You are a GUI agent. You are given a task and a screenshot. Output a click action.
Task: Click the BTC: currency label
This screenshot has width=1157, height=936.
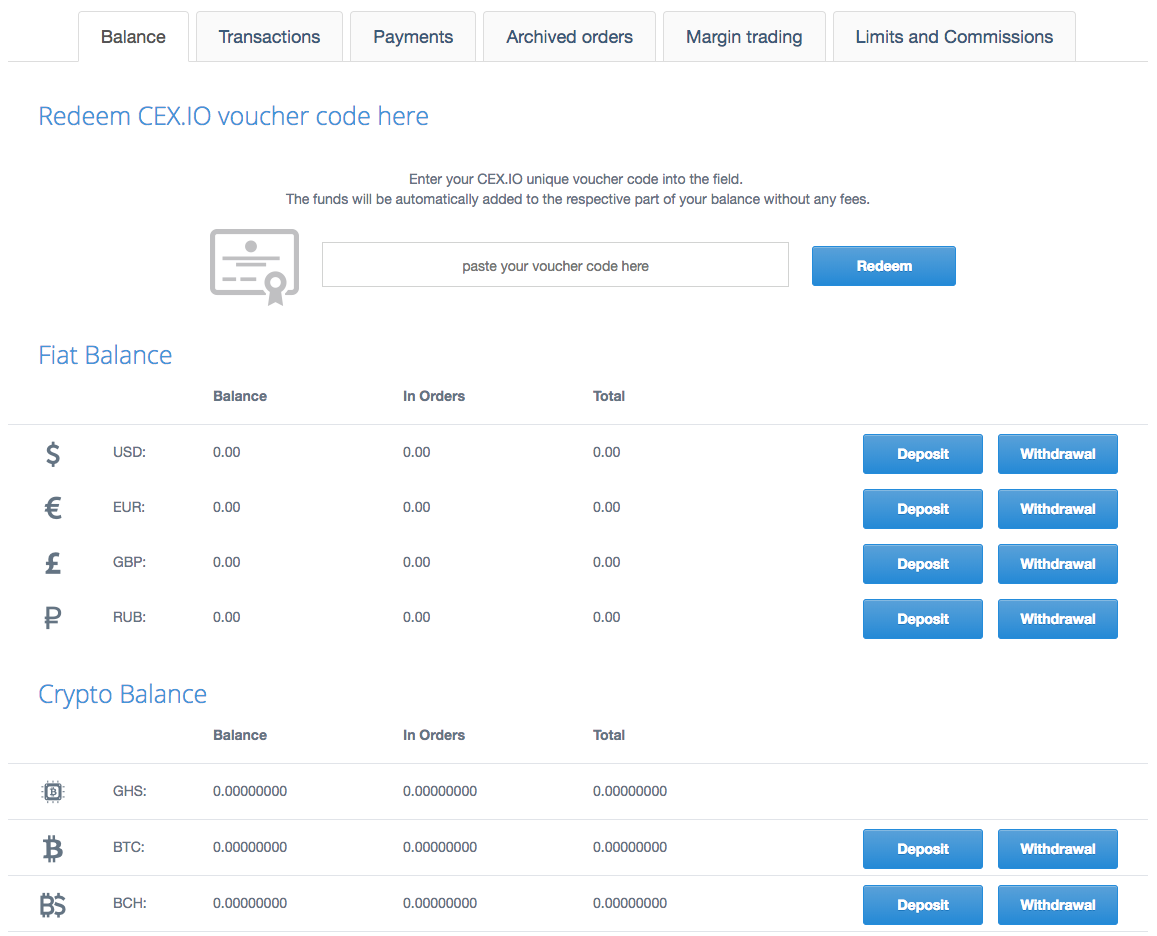pos(128,847)
